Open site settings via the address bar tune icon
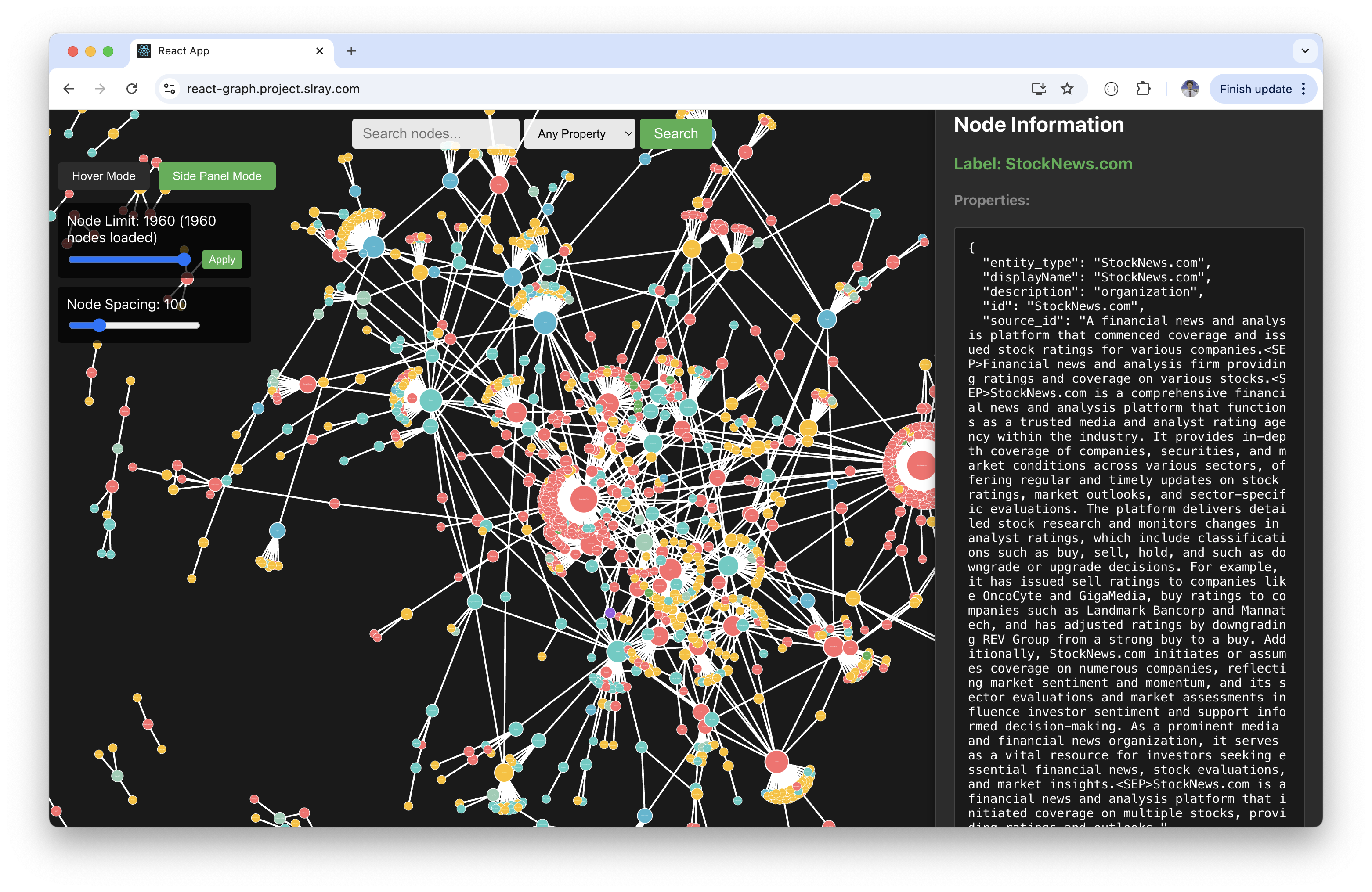 [x=169, y=89]
